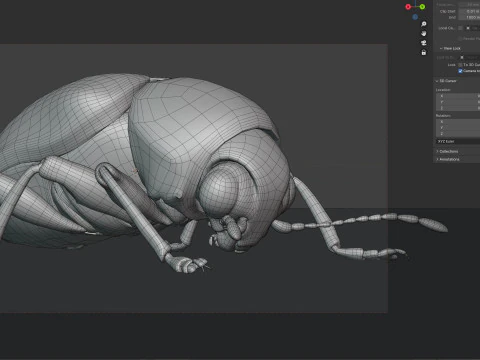Screen dimensions: 480x360
Task: Click the red X axis gizmo handle
Action: [x=408, y=7]
